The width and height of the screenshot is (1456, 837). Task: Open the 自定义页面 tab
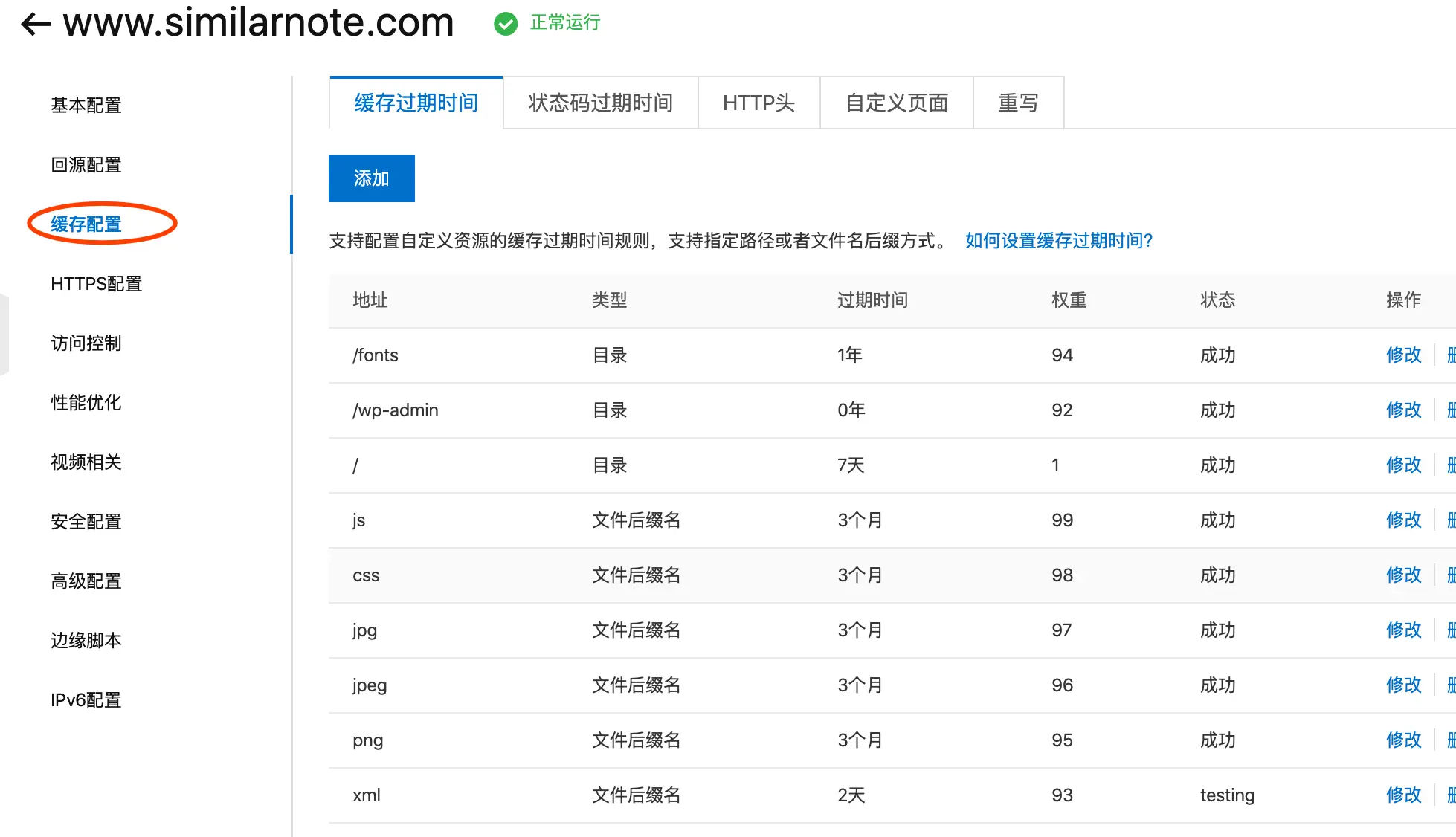[x=896, y=103]
